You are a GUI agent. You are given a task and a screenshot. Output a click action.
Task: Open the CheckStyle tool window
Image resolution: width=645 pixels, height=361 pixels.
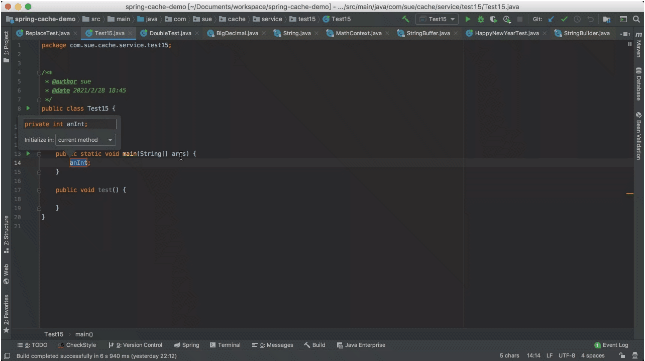(x=77, y=345)
